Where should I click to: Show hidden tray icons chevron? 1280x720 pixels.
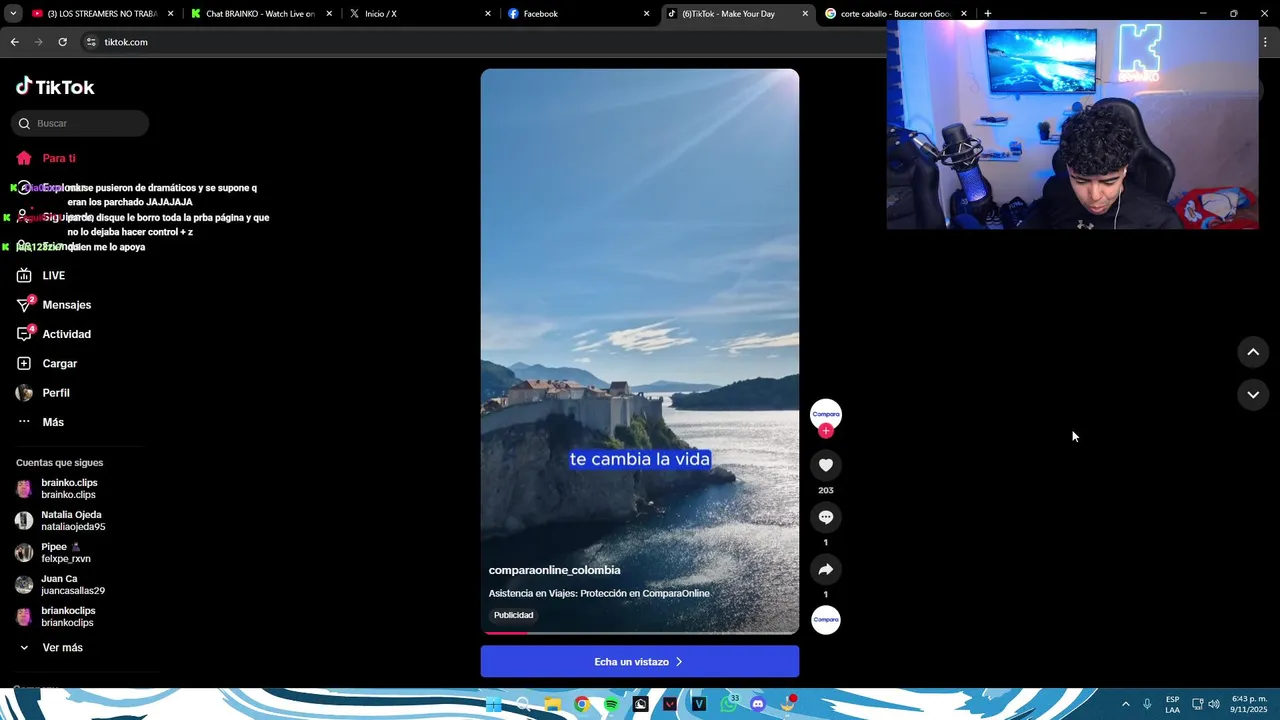[x=1125, y=704]
